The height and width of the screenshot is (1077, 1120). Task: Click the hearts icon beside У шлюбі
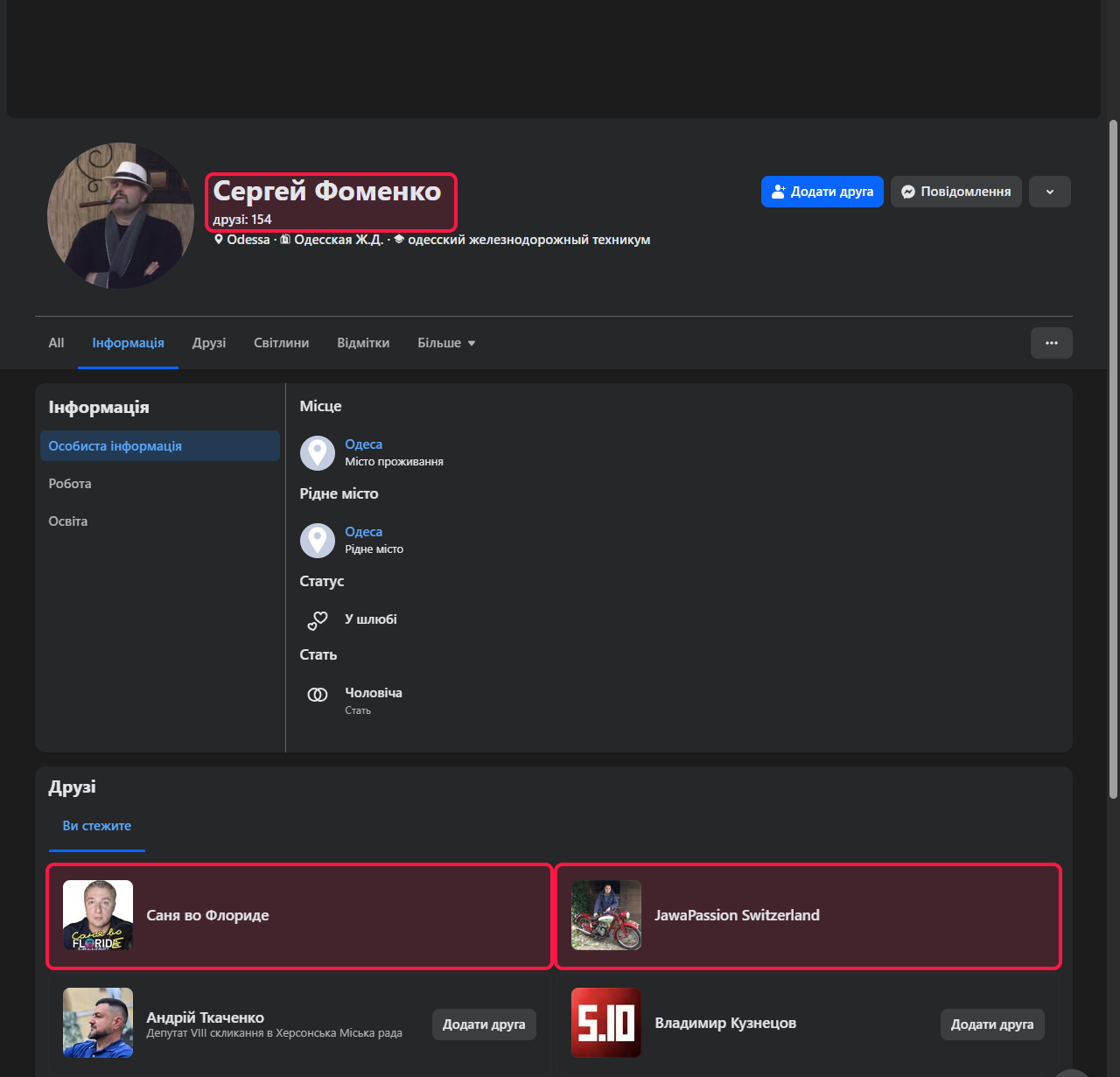pos(318,620)
